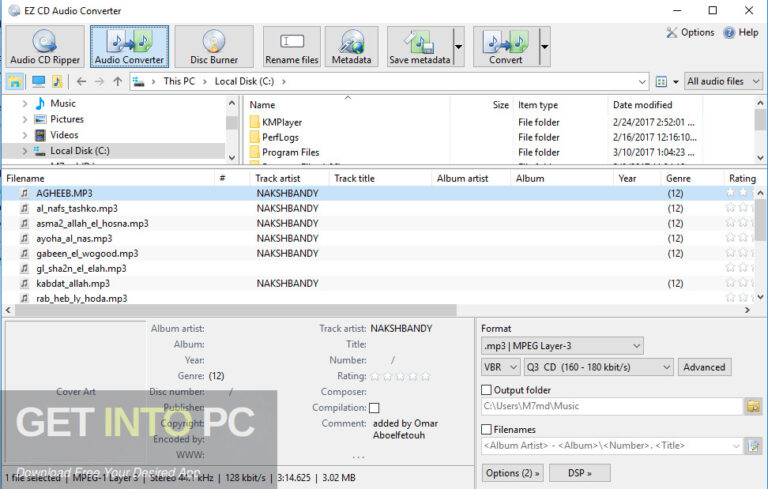Switch to Audio Converter mode
Image resolution: width=768 pixels, height=489 pixels.
pyautogui.click(x=129, y=47)
